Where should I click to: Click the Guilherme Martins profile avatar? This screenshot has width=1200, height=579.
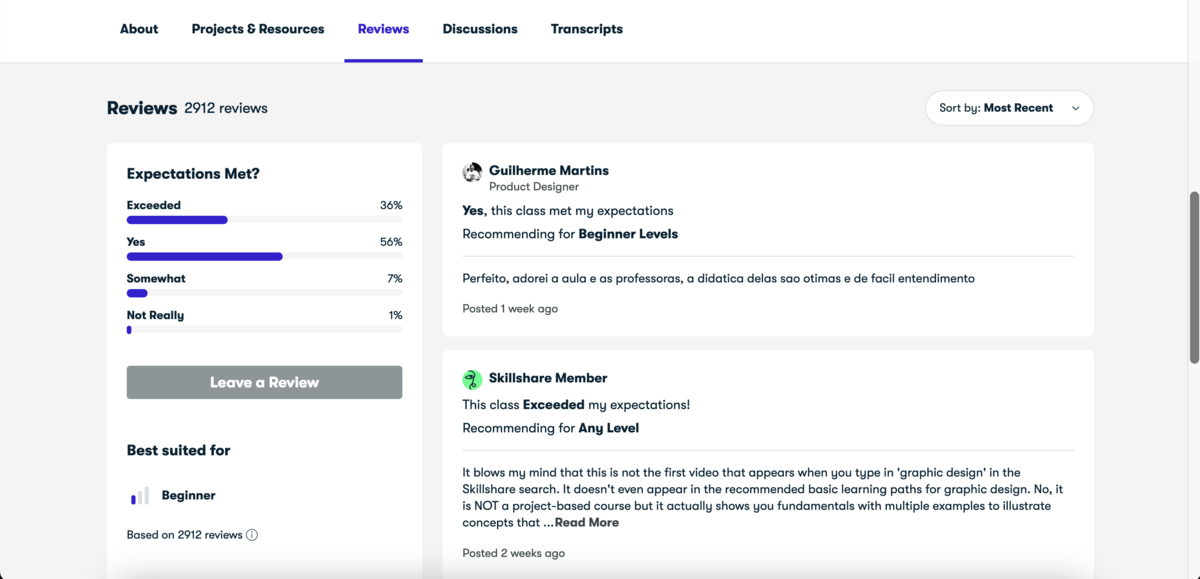click(472, 172)
